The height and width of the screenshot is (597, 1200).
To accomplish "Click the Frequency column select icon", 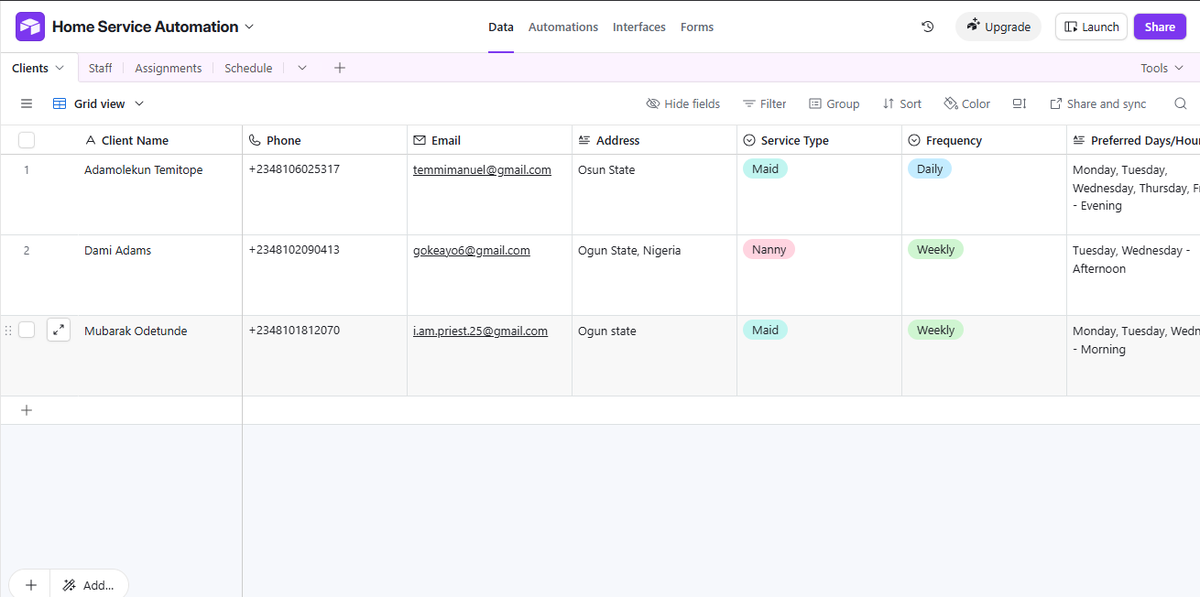I will 914,141.
